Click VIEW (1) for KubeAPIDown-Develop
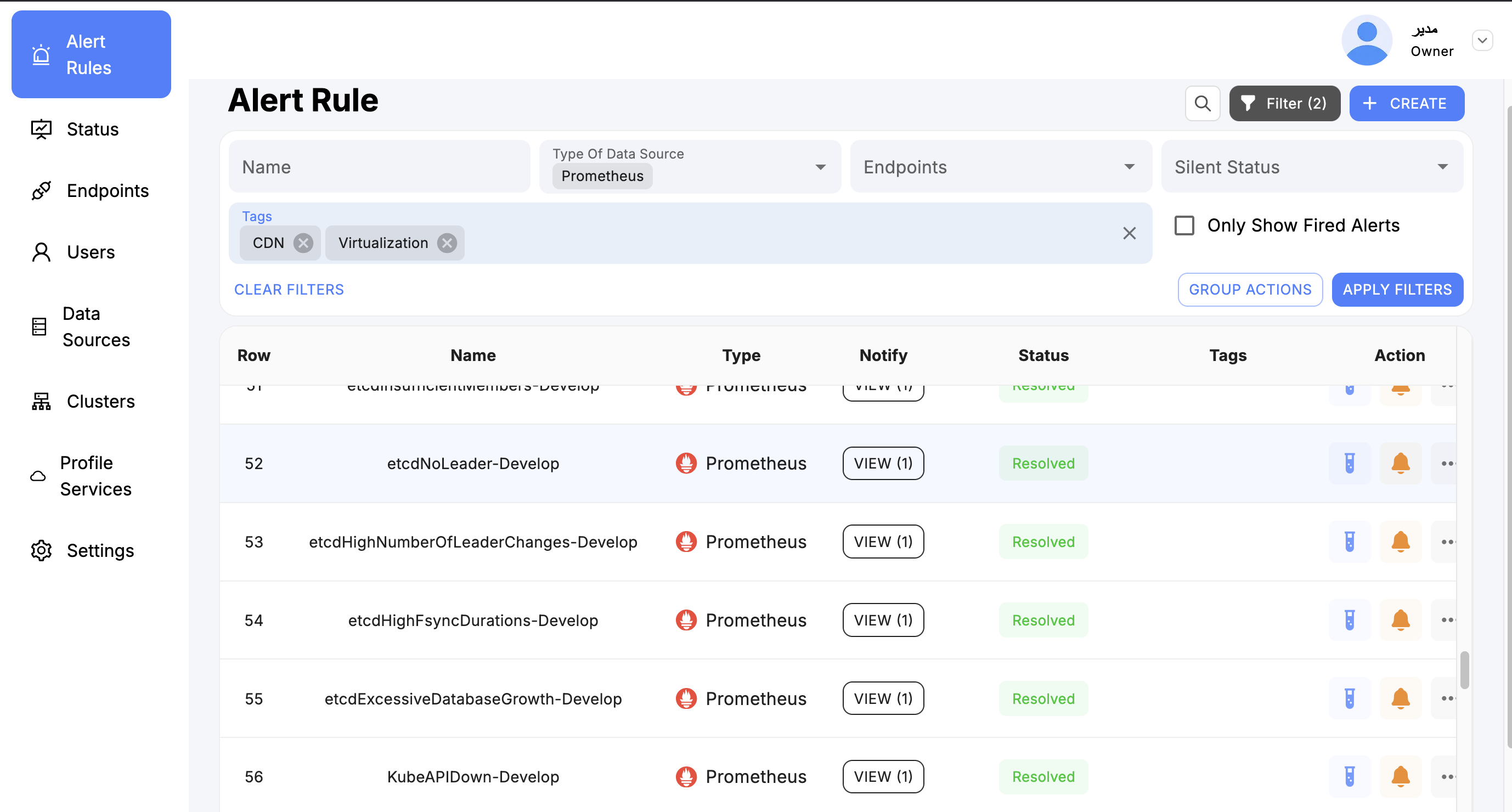 coord(883,777)
